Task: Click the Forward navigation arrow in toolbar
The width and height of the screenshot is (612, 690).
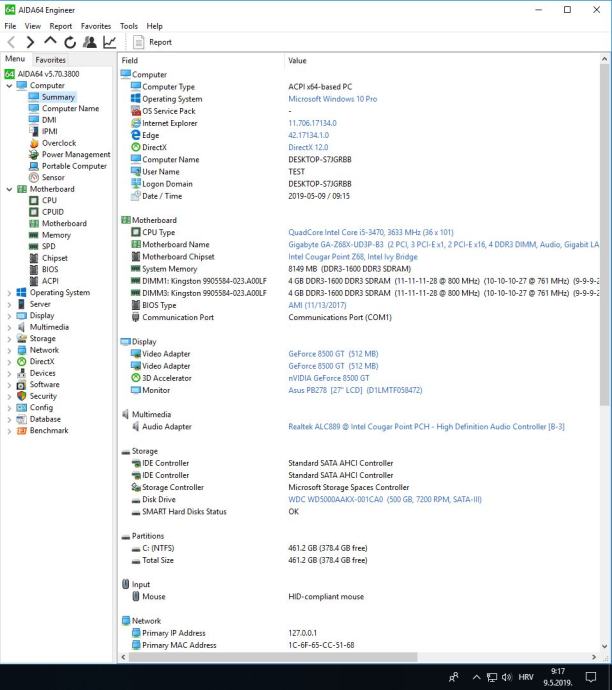Action: pyautogui.click(x=30, y=42)
